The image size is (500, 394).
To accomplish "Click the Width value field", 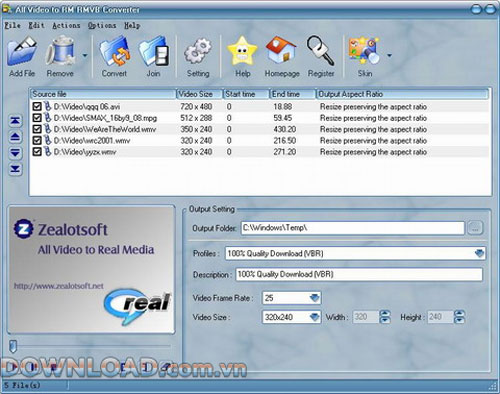I will tap(366, 317).
